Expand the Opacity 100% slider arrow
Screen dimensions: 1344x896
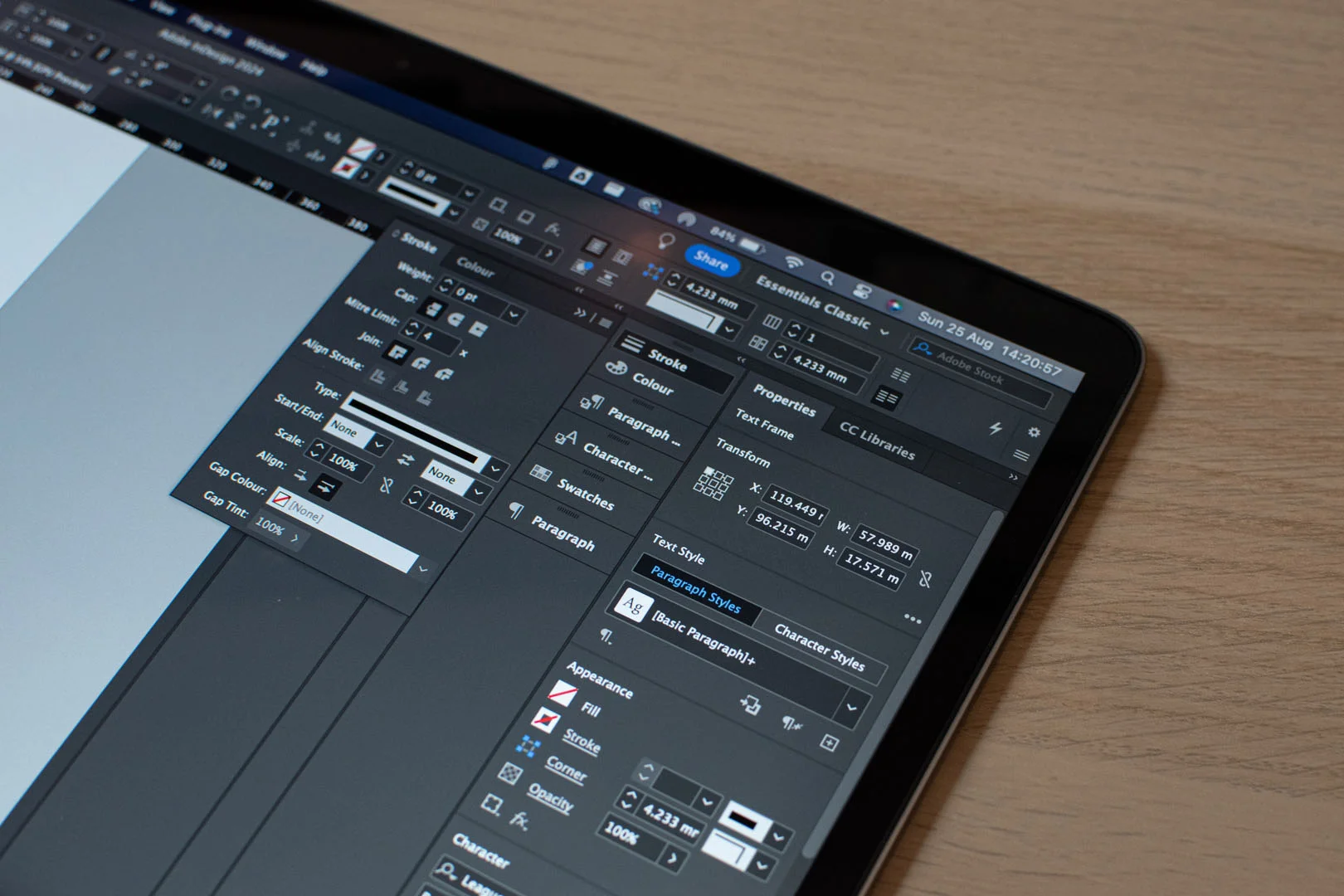click(x=674, y=859)
